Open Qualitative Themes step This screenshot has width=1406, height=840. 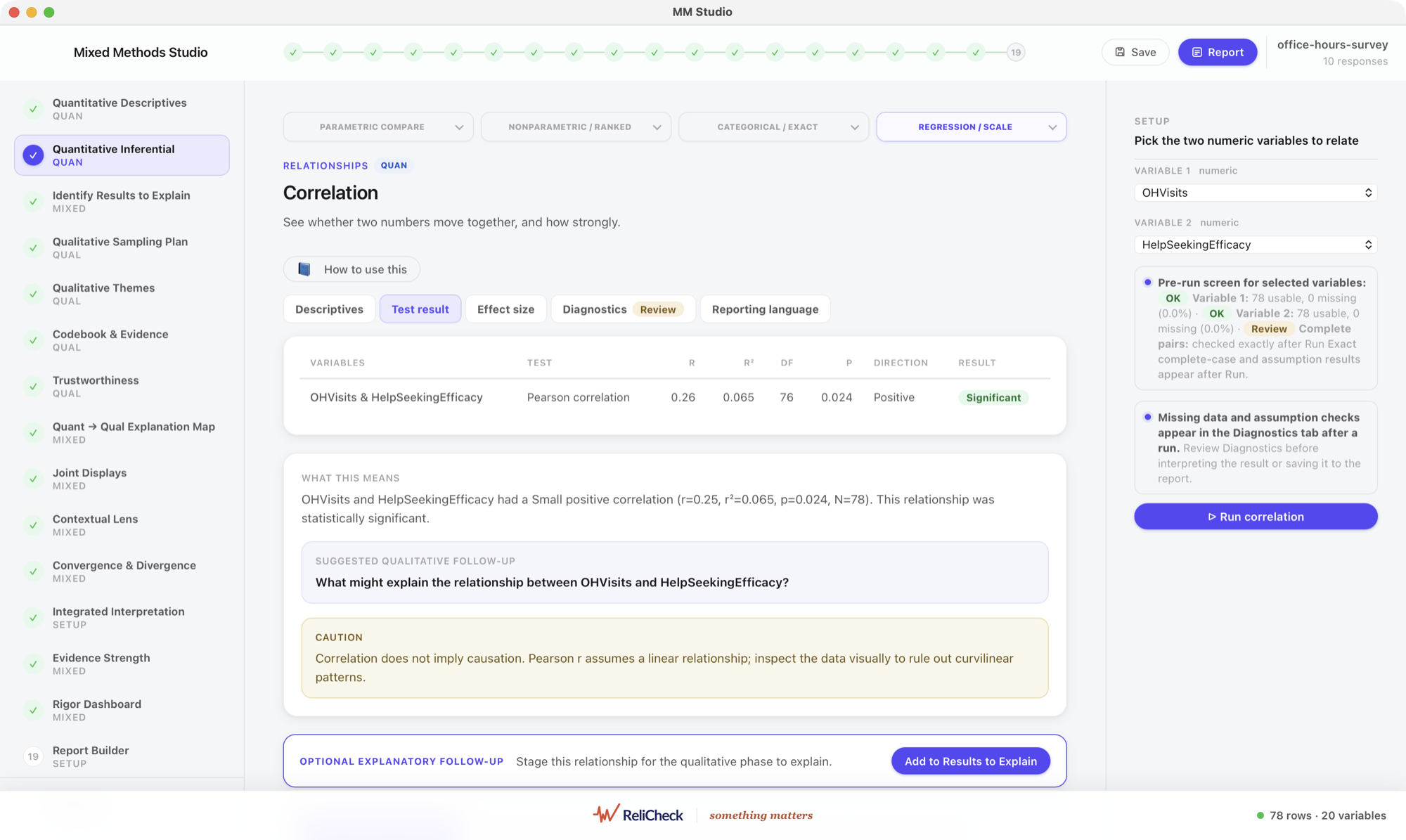tap(122, 294)
